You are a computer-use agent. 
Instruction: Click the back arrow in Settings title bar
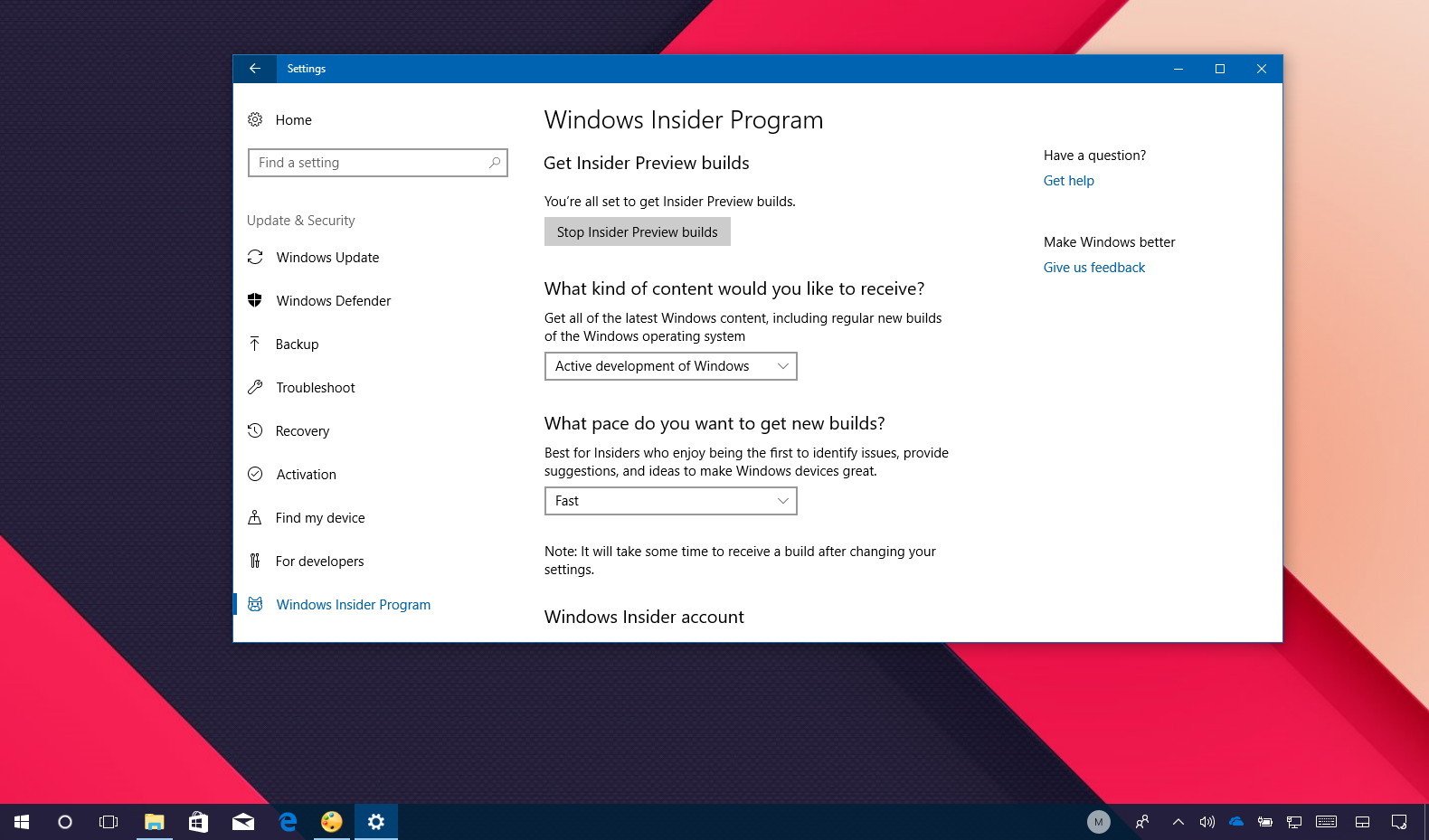coord(255,69)
